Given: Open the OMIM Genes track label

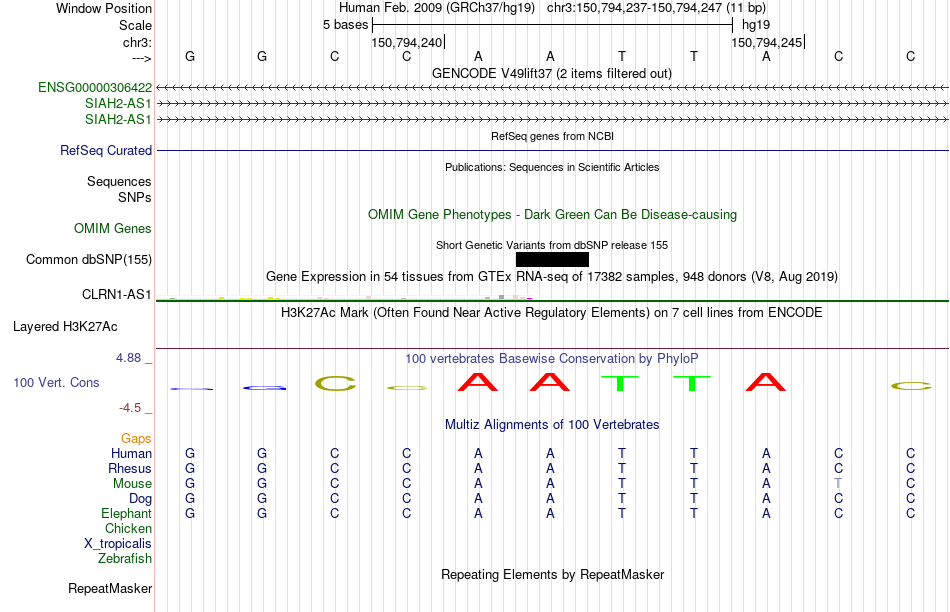Looking at the screenshot, I should [113, 228].
